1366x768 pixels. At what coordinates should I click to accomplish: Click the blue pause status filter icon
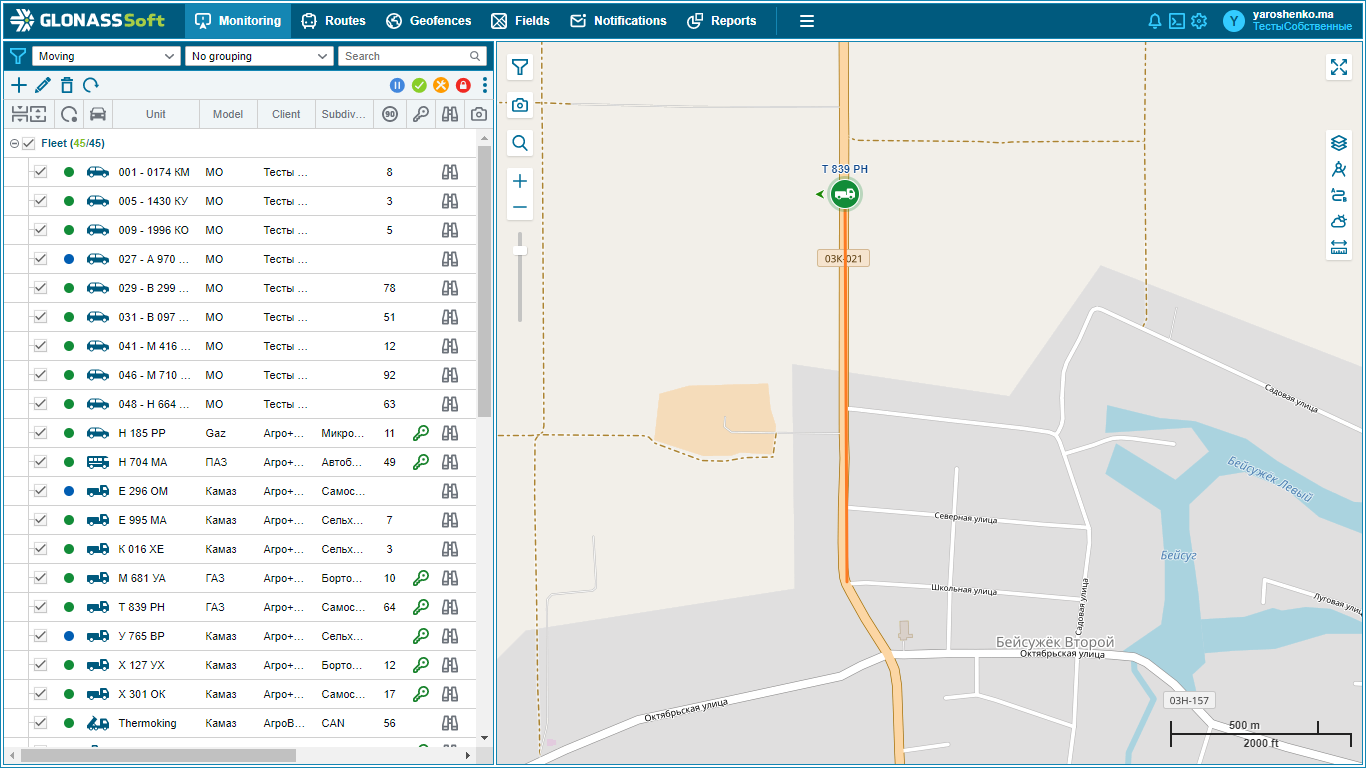(397, 86)
